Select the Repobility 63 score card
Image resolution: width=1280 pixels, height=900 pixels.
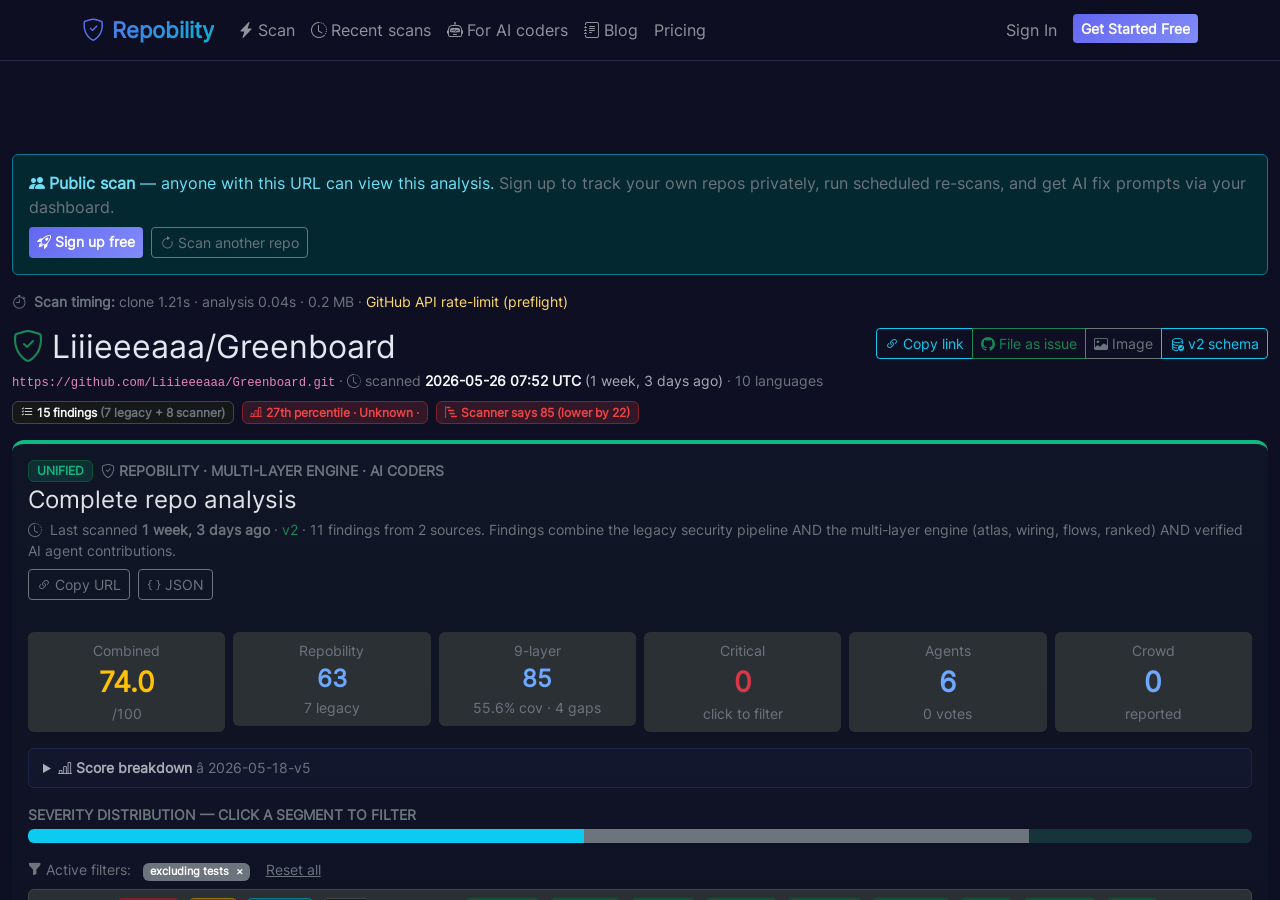332,679
